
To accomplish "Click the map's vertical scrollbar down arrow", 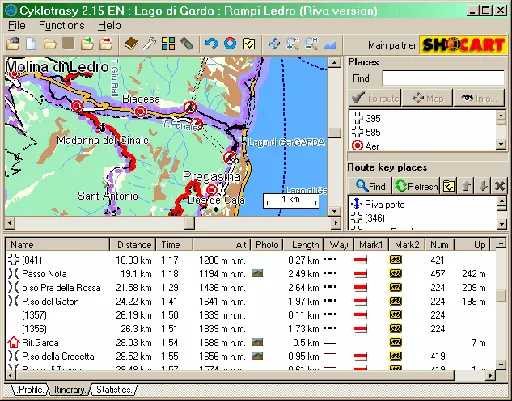I will (x=334, y=211).
